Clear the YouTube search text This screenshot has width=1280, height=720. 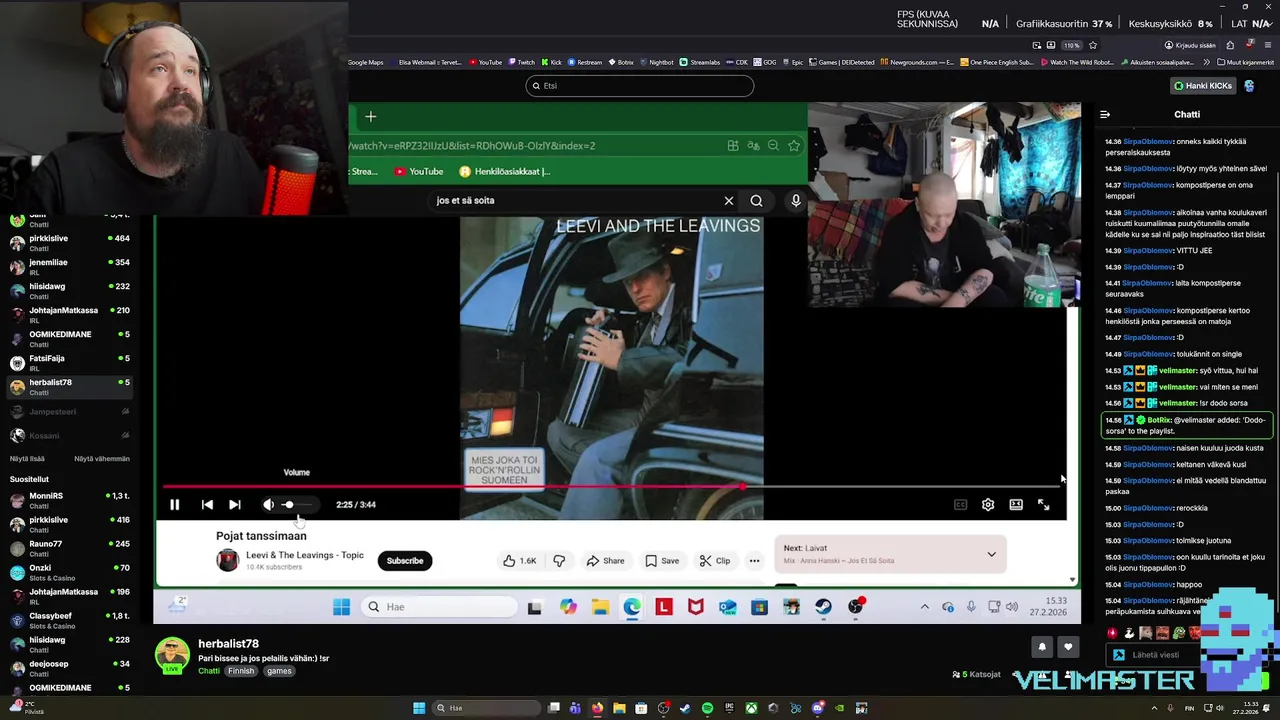click(729, 201)
